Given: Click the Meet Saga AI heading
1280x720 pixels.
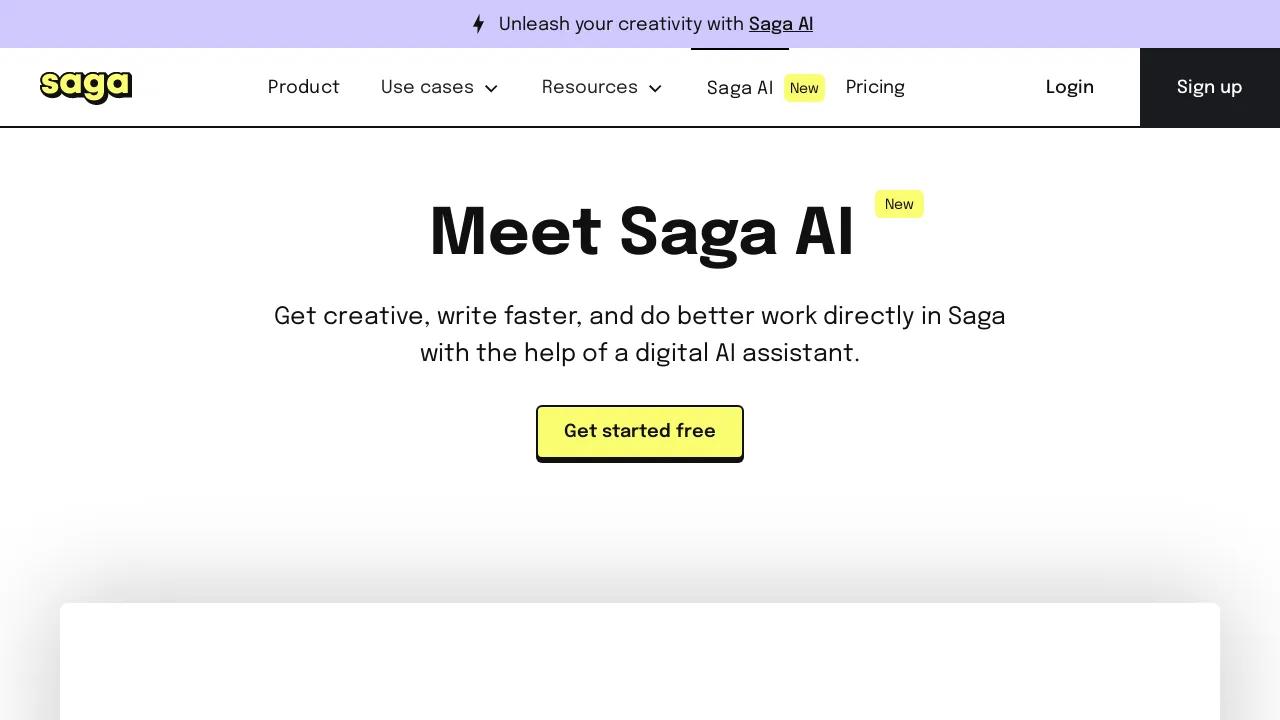Looking at the screenshot, I should tap(641, 232).
